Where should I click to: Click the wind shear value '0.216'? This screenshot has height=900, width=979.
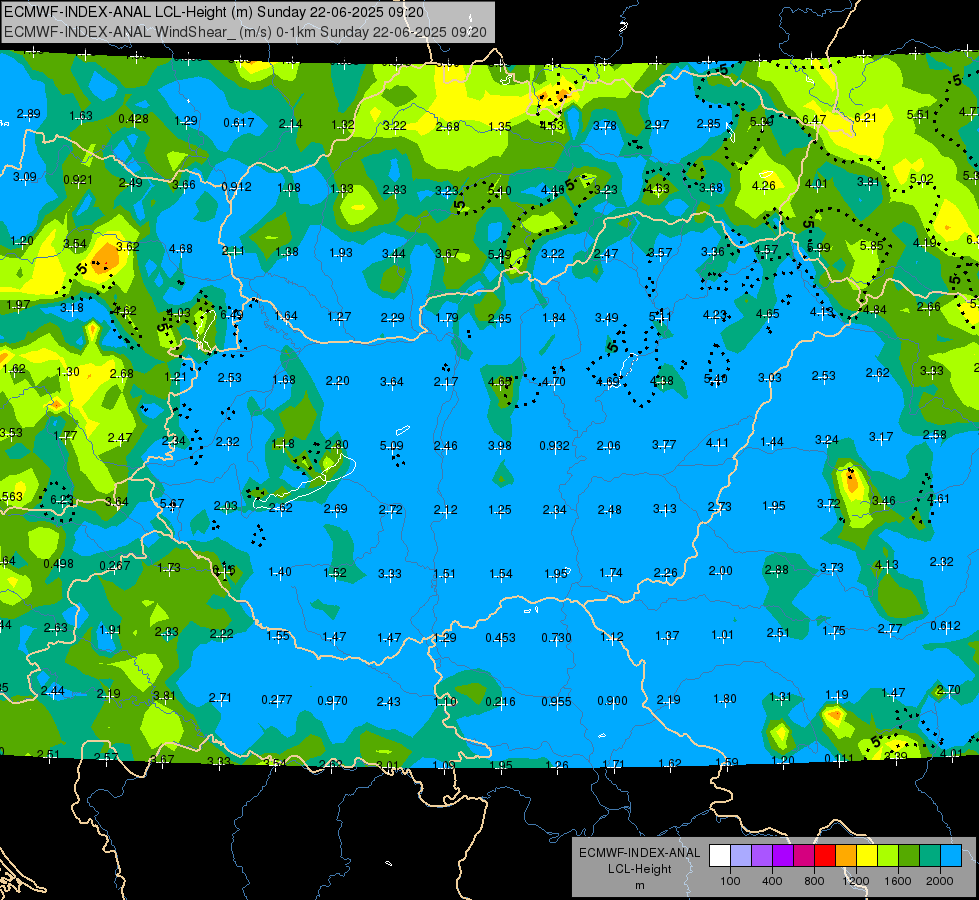pyautogui.click(x=501, y=701)
